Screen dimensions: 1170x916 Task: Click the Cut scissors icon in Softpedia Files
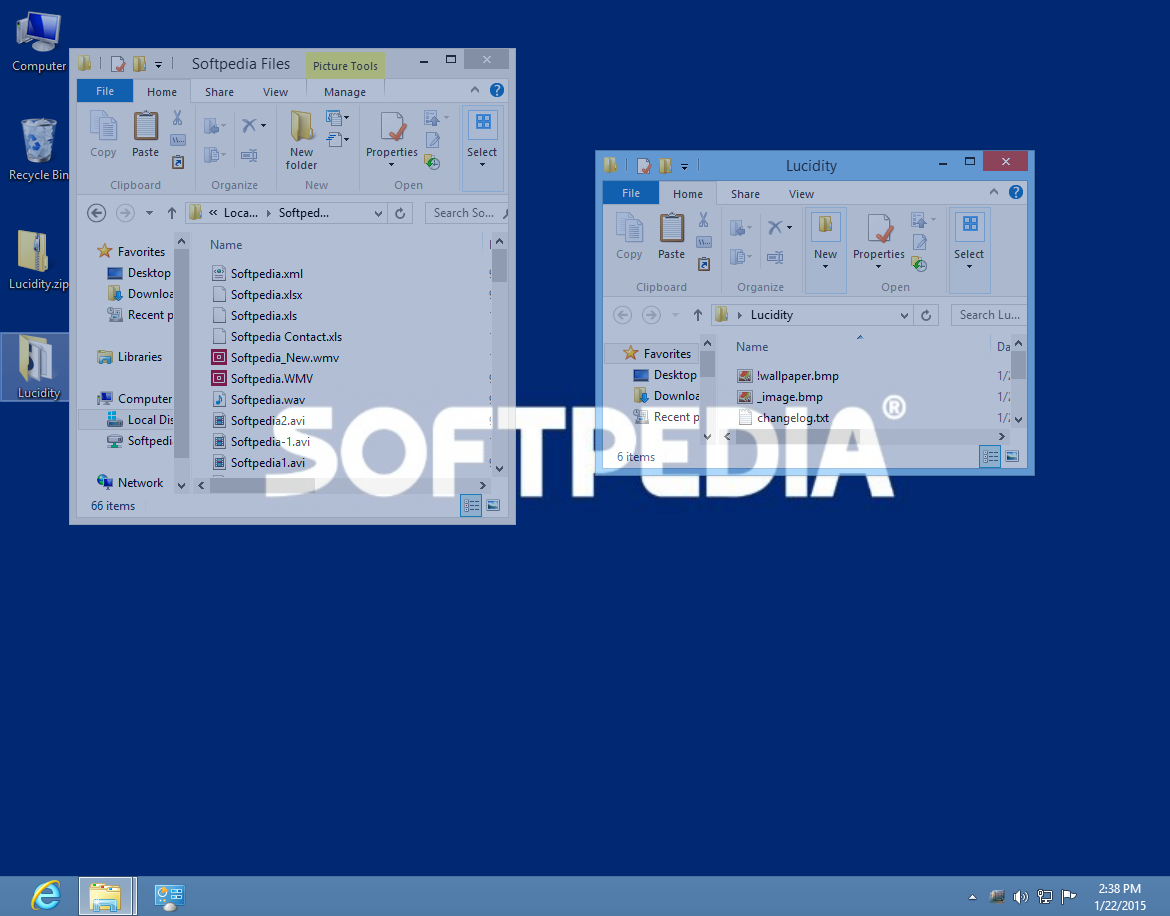pos(178,118)
